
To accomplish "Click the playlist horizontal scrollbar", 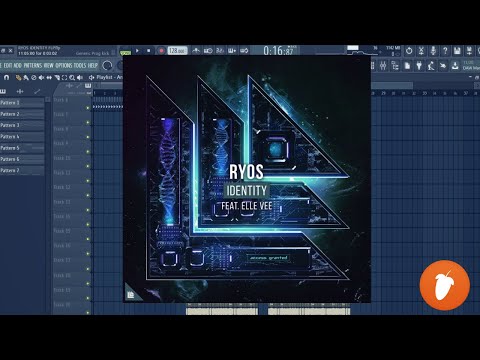I will pos(392,86).
